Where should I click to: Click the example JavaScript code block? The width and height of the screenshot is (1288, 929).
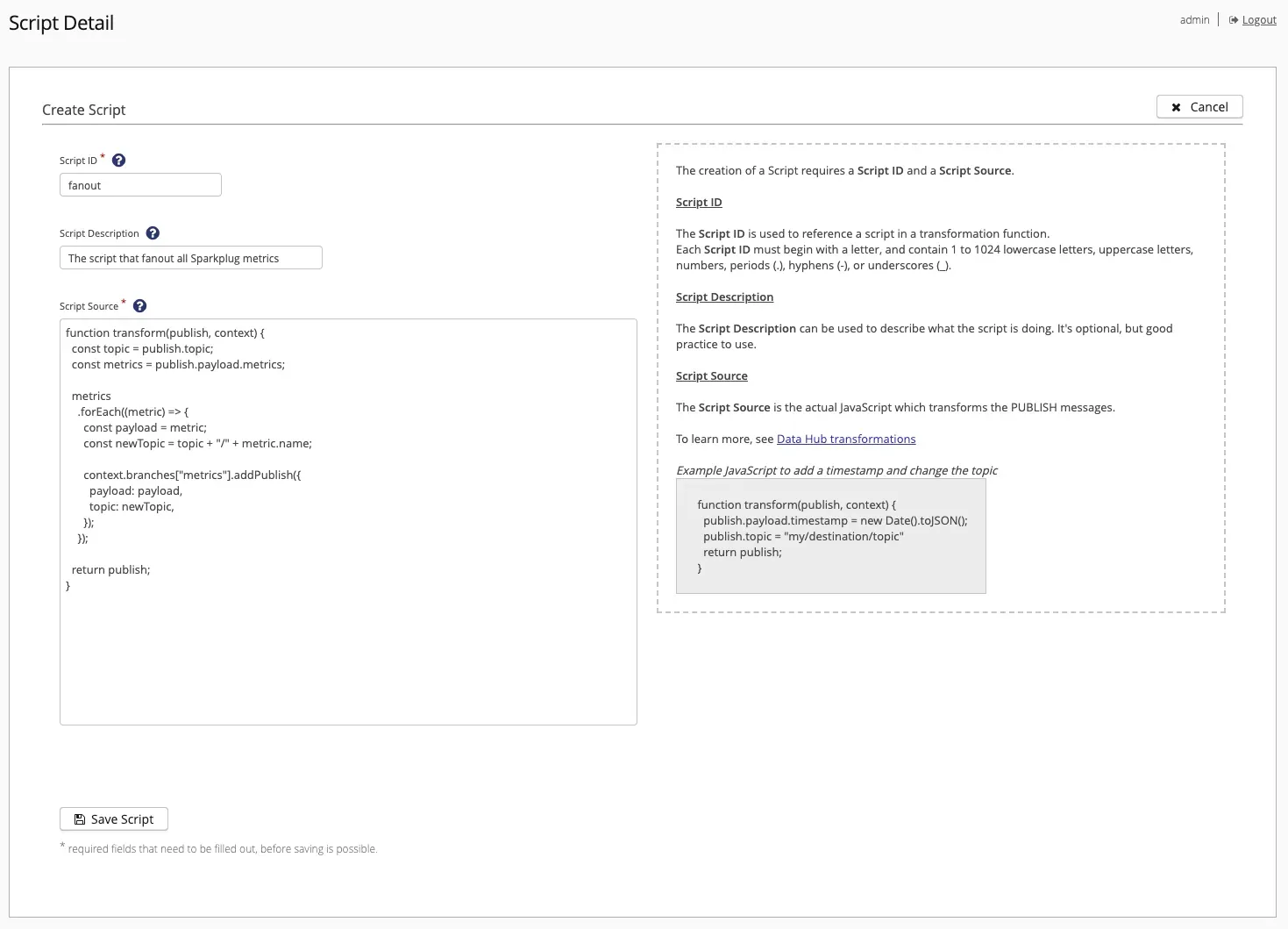pyautogui.click(x=830, y=536)
